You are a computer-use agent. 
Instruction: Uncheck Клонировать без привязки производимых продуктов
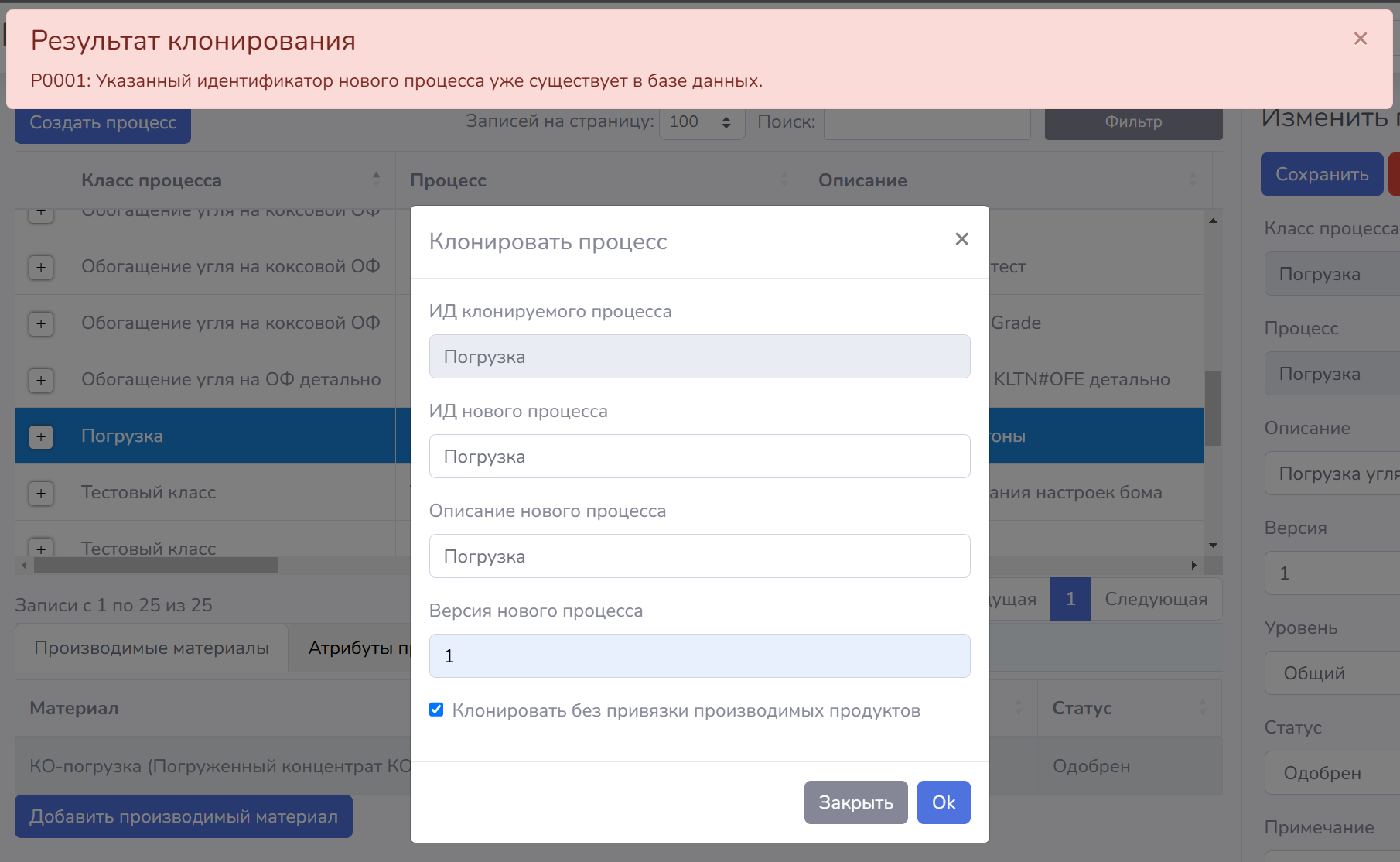(x=436, y=710)
